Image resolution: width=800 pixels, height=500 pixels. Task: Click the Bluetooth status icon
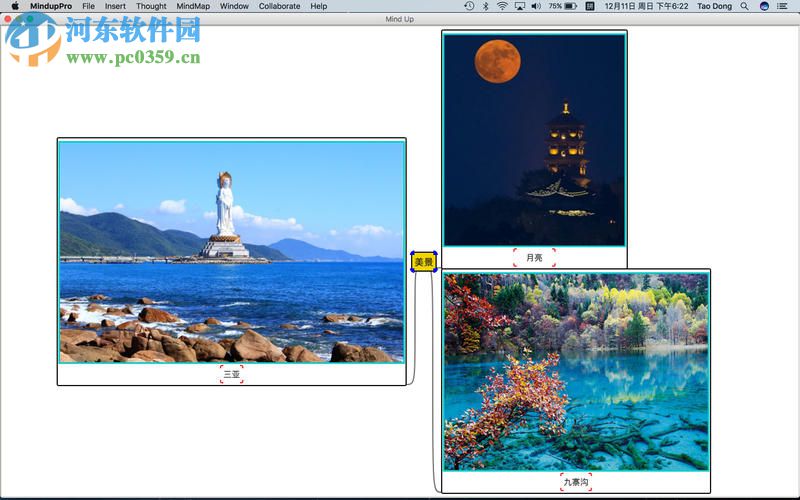click(x=486, y=6)
